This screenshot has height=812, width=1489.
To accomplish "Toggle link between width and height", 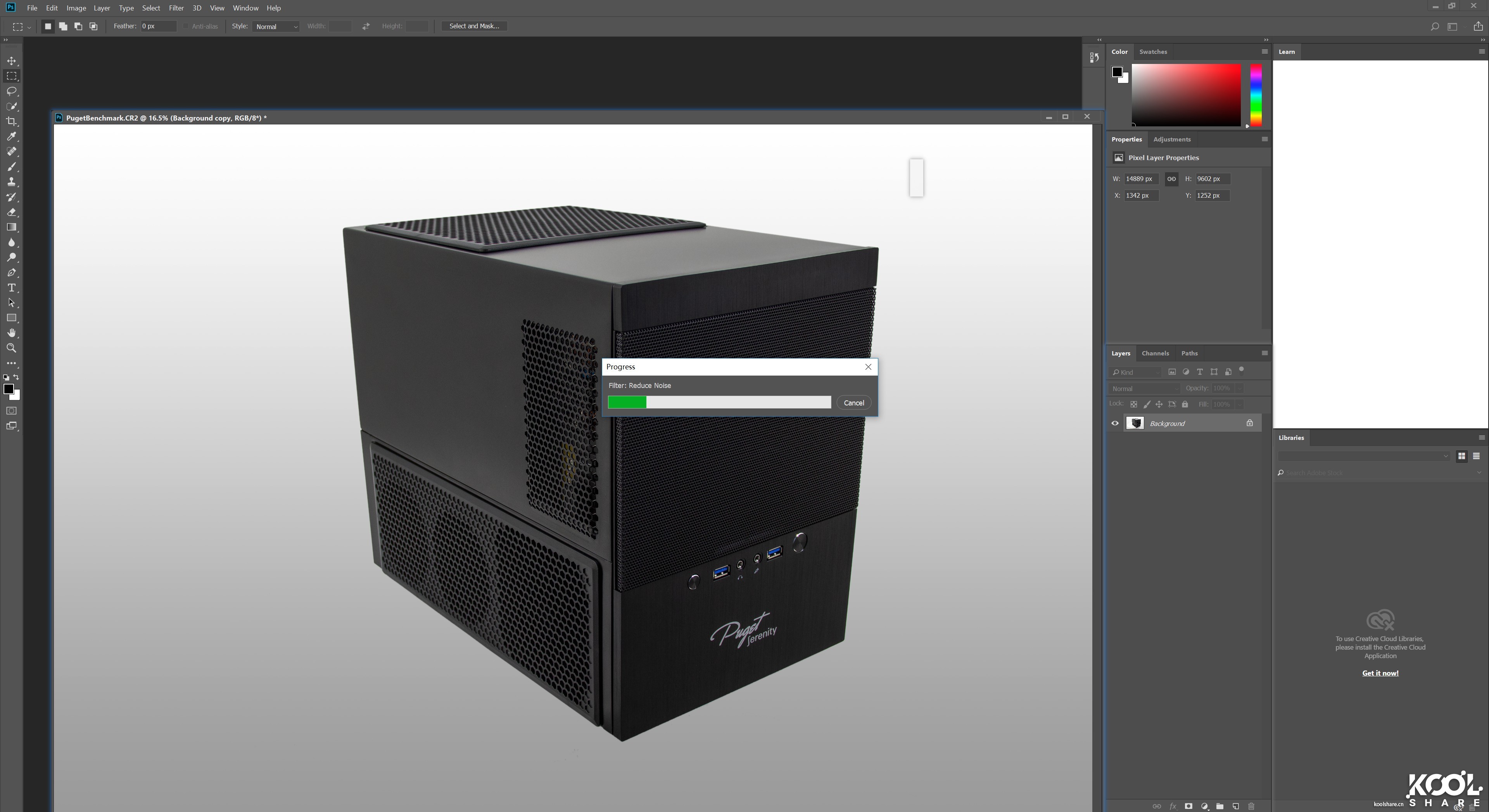I will pyautogui.click(x=1171, y=179).
